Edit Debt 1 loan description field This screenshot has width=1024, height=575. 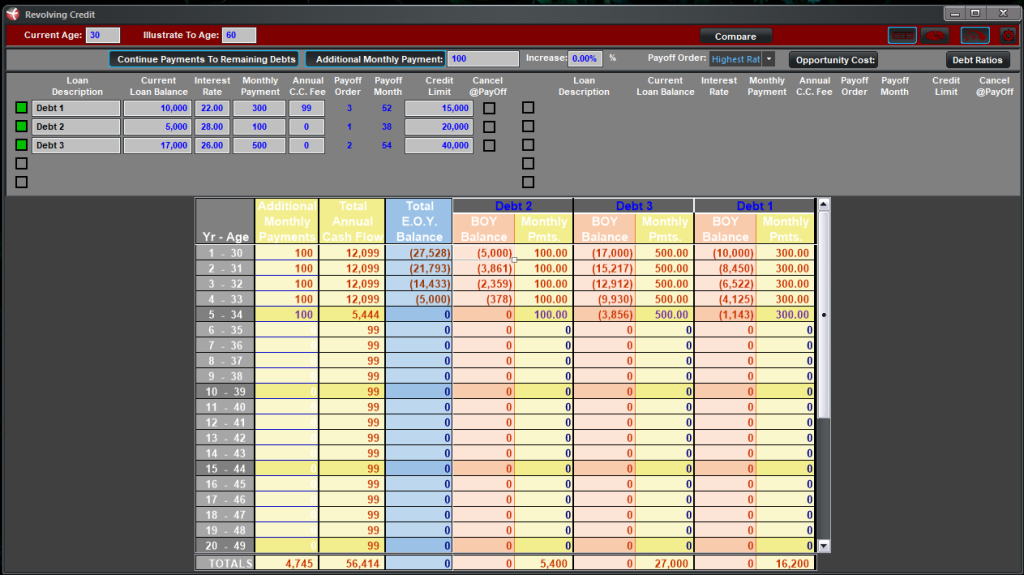[x=76, y=108]
